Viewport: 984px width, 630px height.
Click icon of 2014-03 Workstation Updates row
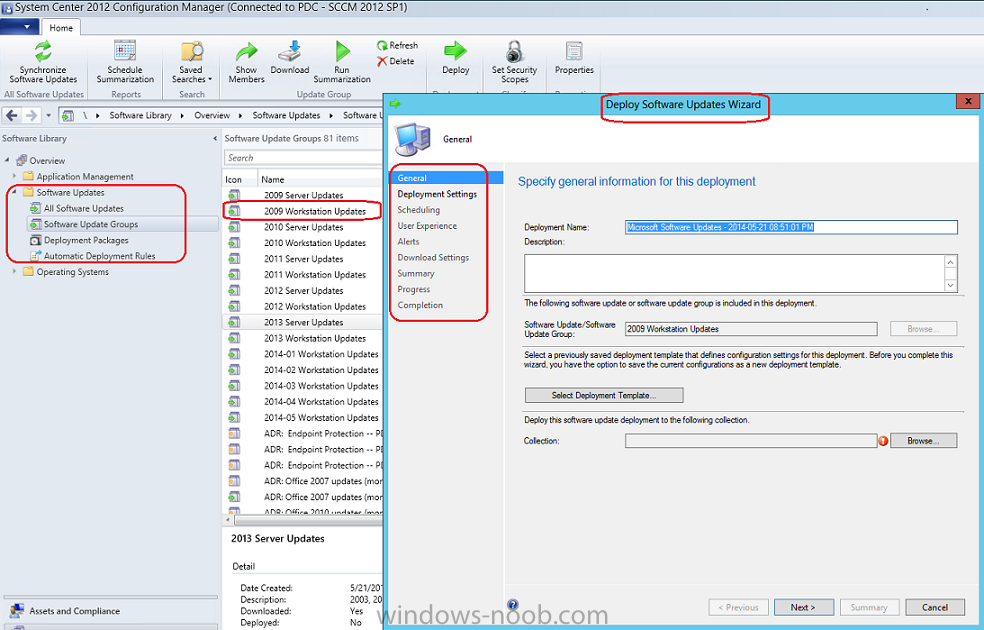pyautogui.click(x=234, y=385)
